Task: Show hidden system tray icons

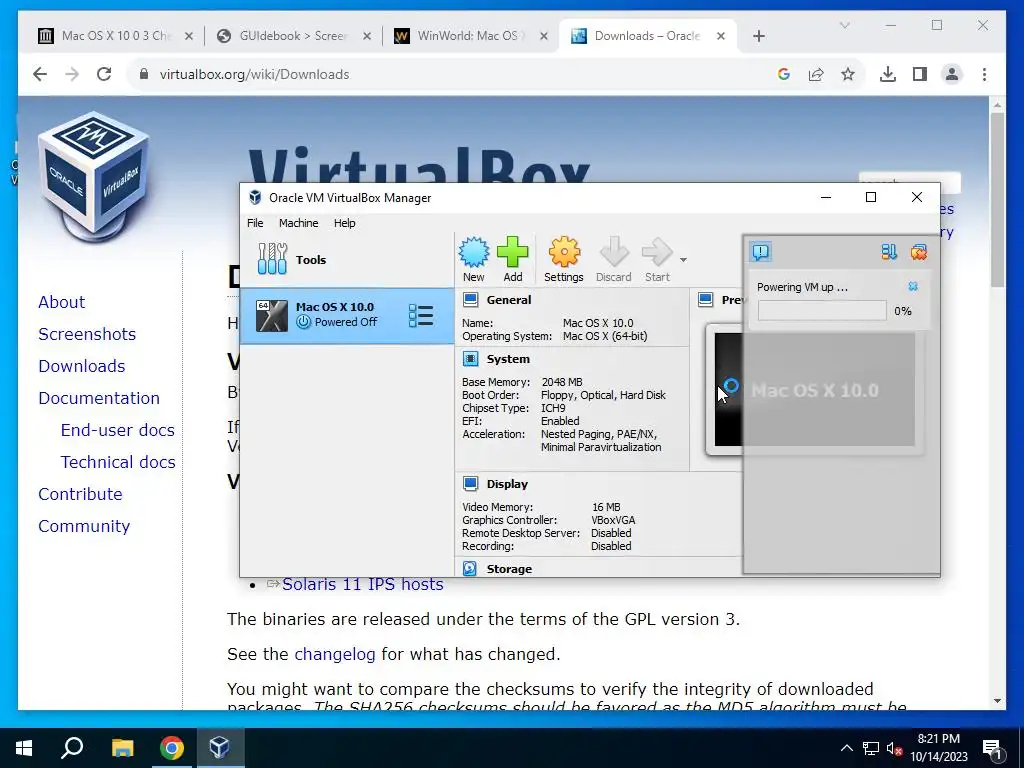Action: tap(846, 748)
